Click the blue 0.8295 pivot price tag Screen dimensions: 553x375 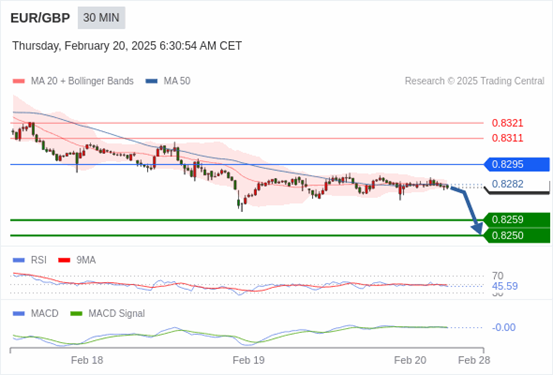tap(517, 164)
